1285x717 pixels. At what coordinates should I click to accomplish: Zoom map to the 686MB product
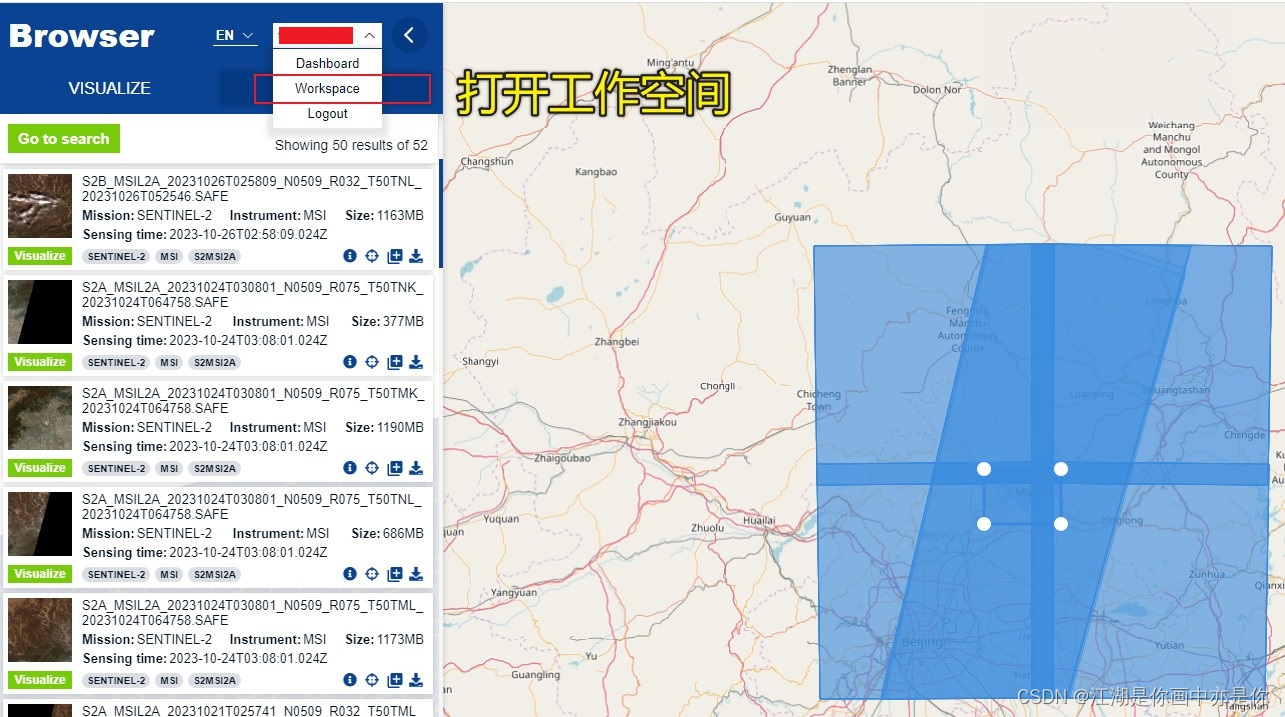pyautogui.click(x=372, y=574)
